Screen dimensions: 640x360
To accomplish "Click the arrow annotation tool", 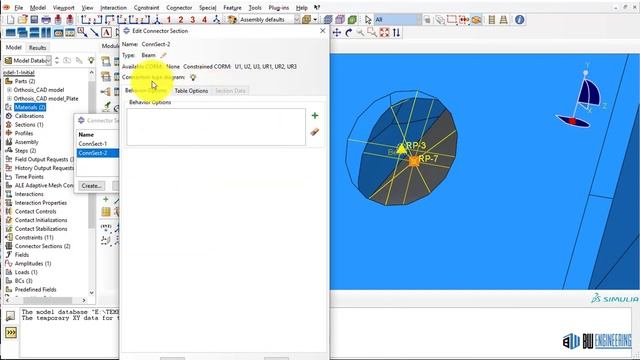I will tap(94, 33).
